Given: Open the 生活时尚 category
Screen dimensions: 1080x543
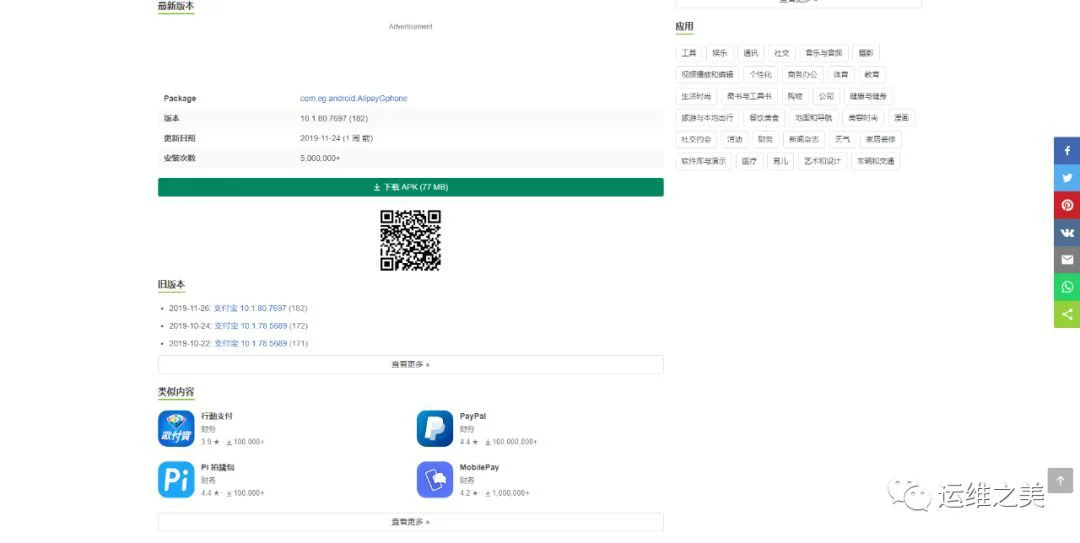Looking at the screenshot, I should coord(696,96).
